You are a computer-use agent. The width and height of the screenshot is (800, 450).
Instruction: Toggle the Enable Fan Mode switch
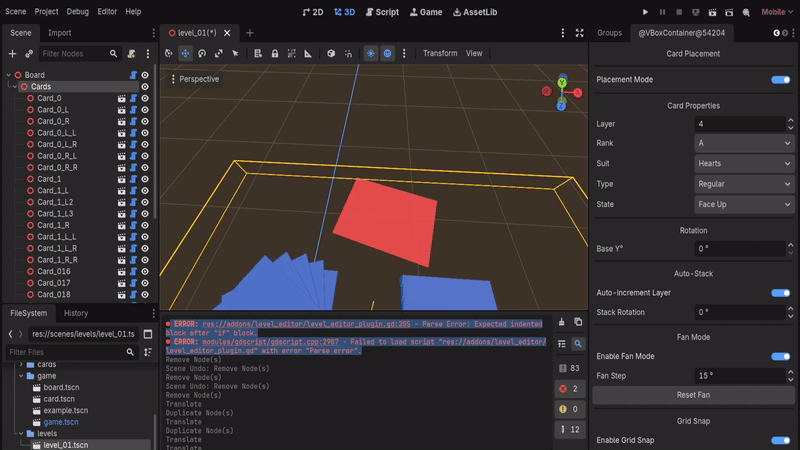780,356
